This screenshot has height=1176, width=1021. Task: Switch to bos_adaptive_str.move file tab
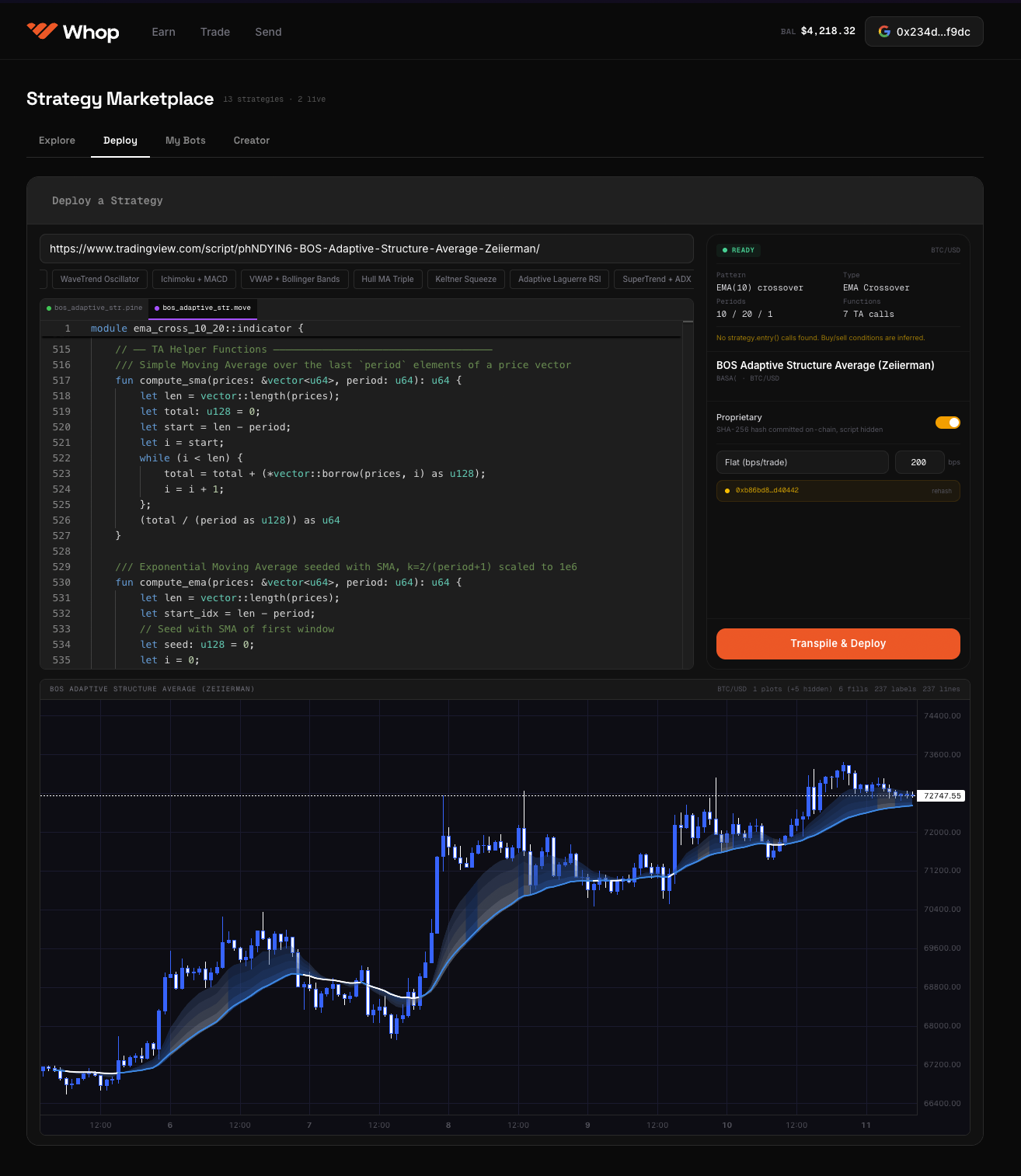pyautogui.click(x=203, y=308)
